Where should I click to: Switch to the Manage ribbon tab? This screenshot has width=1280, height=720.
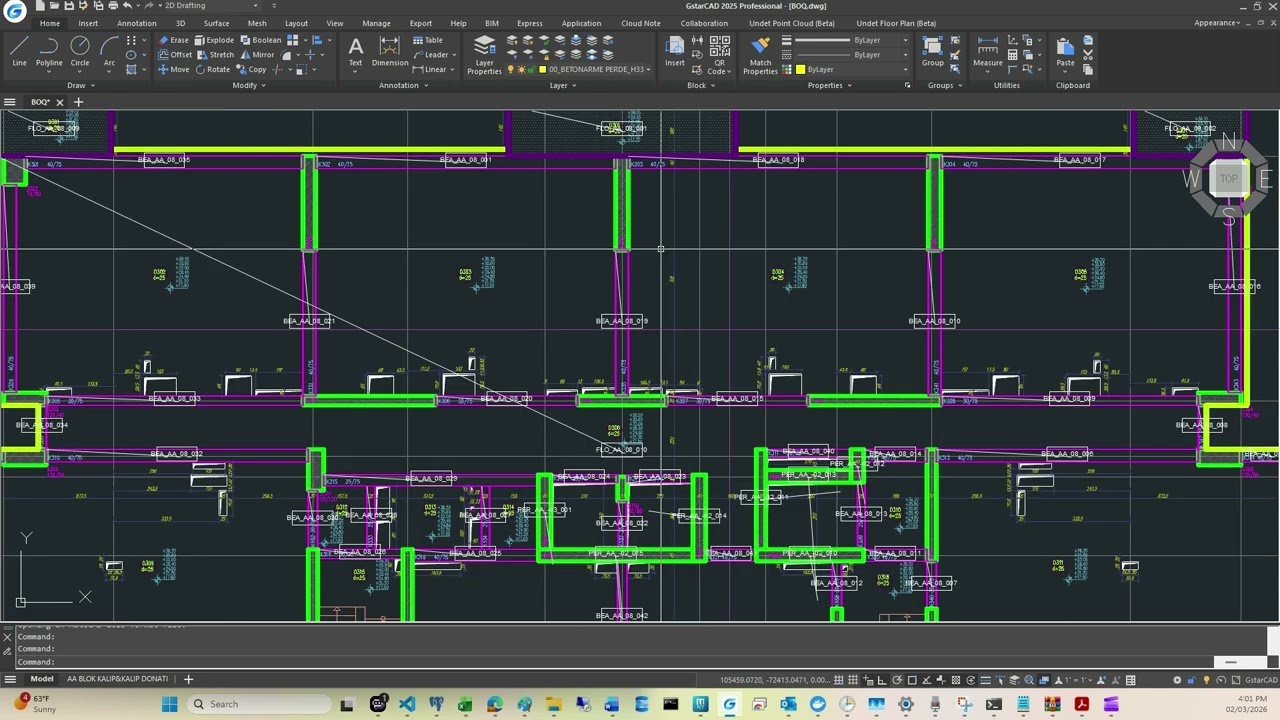click(376, 23)
